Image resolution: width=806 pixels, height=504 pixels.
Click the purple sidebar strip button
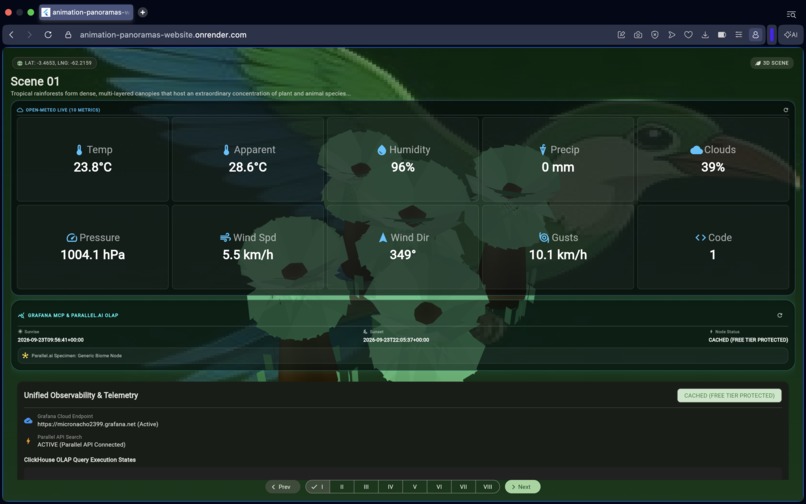[x=772, y=35]
